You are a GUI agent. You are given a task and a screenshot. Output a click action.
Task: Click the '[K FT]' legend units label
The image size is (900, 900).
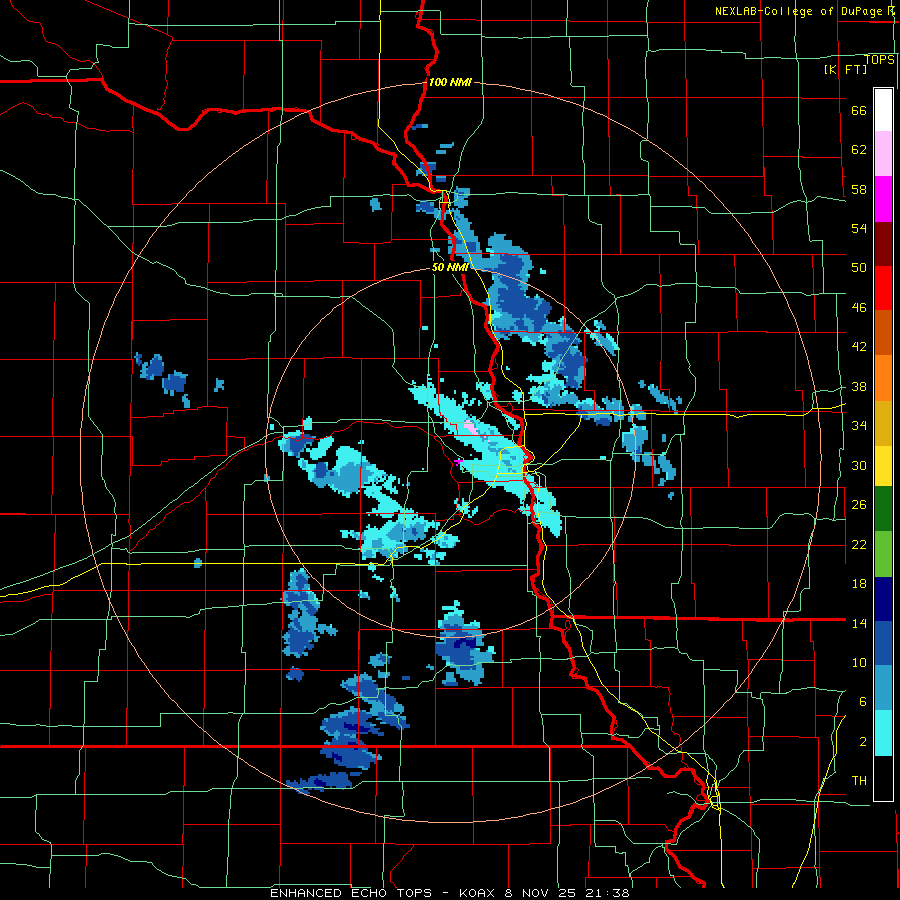coord(845,70)
